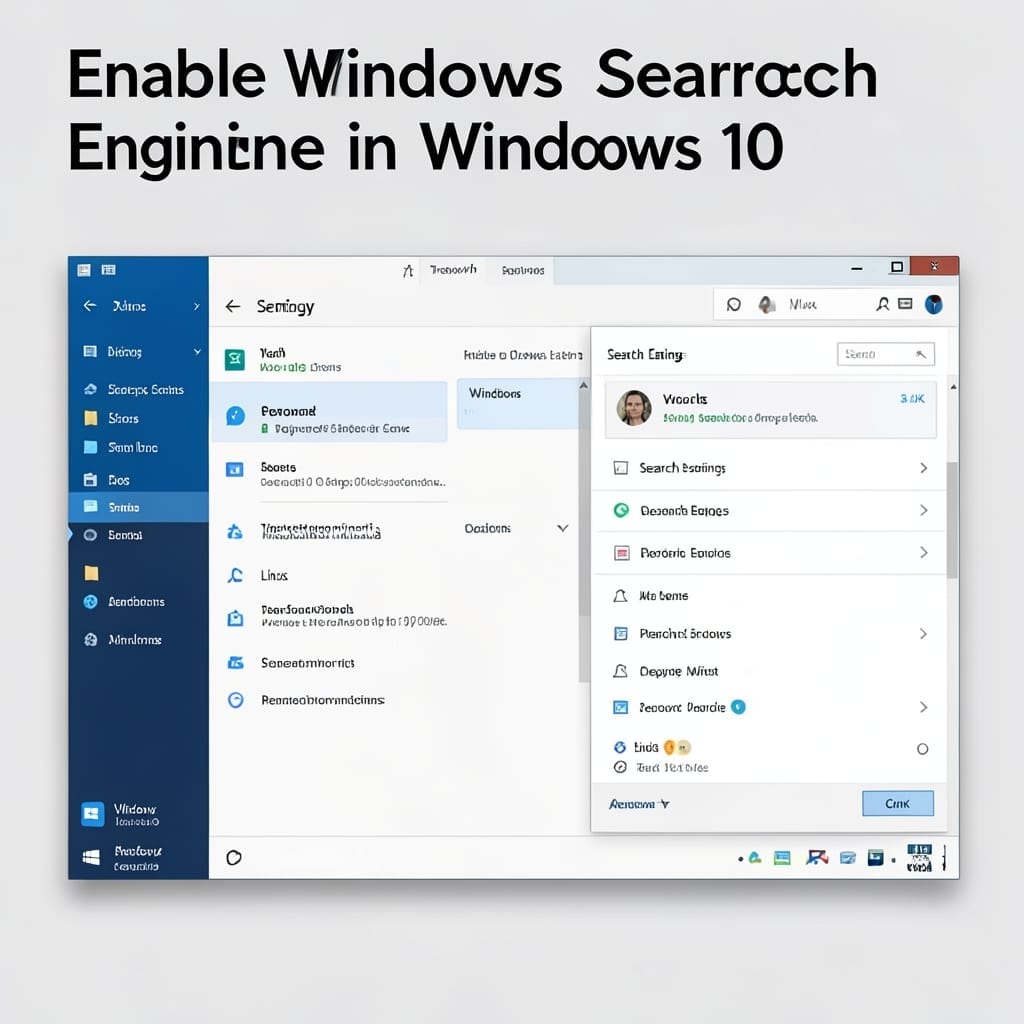Viewport: 1024px width, 1024px height.
Task: Expand the chevron on the Search Esoiings row
Action: coord(923,468)
